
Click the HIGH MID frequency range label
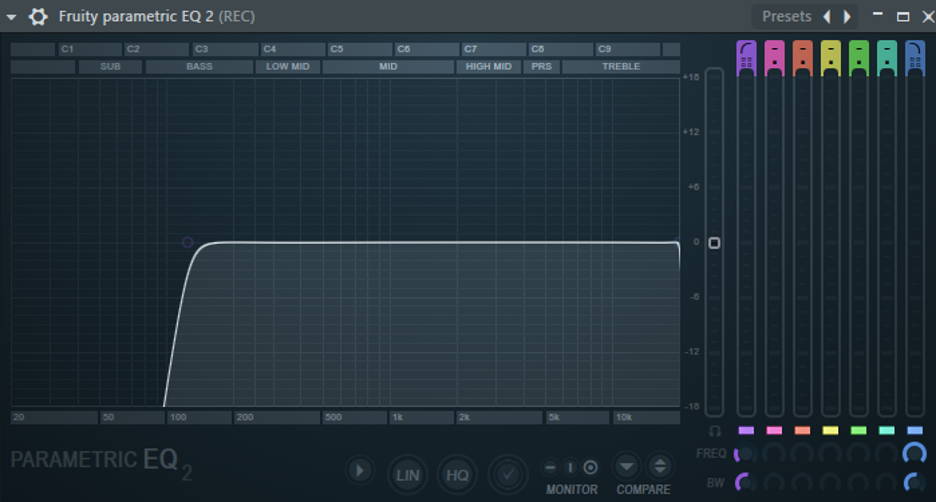489,66
